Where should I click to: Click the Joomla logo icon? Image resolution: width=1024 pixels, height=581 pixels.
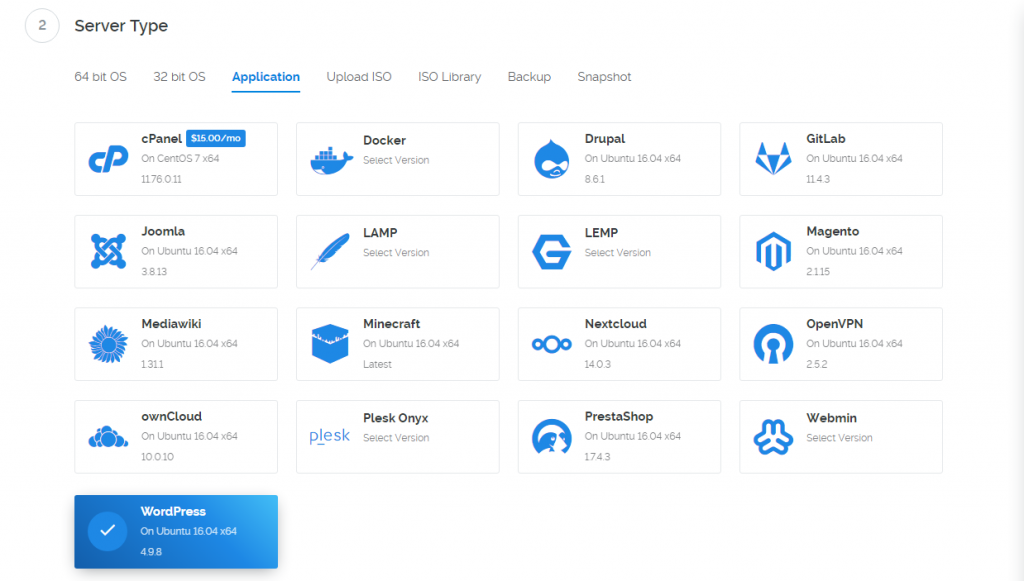tap(108, 251)
